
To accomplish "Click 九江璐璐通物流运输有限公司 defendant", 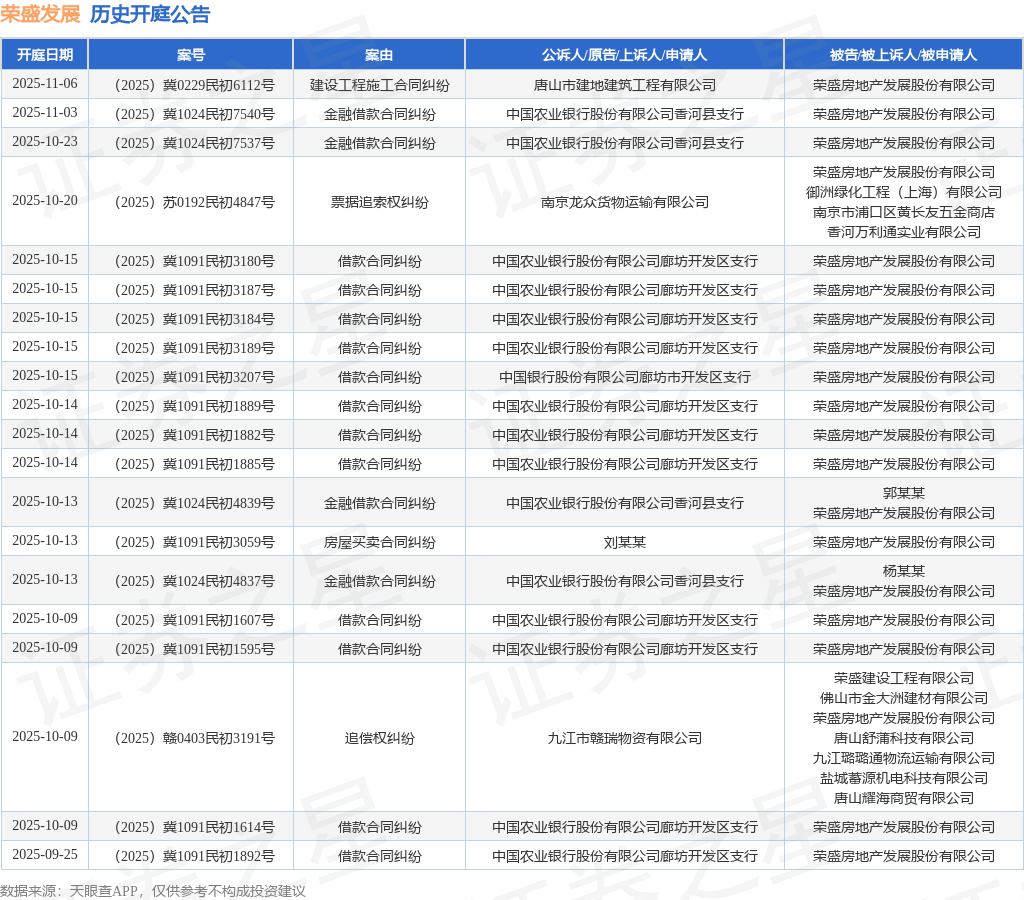I will point(903,758).
